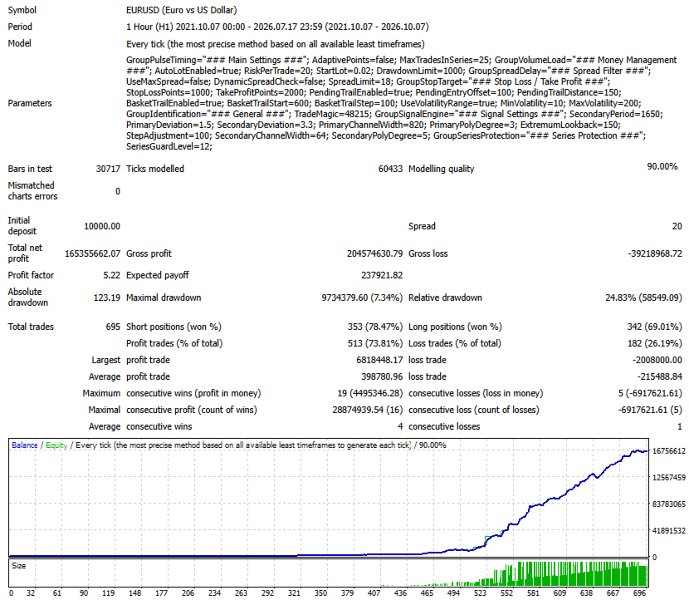The image size is (689, 600).
Task: Select the consecutive wins value 19 (4495346.28)
Action: point(370,393)
